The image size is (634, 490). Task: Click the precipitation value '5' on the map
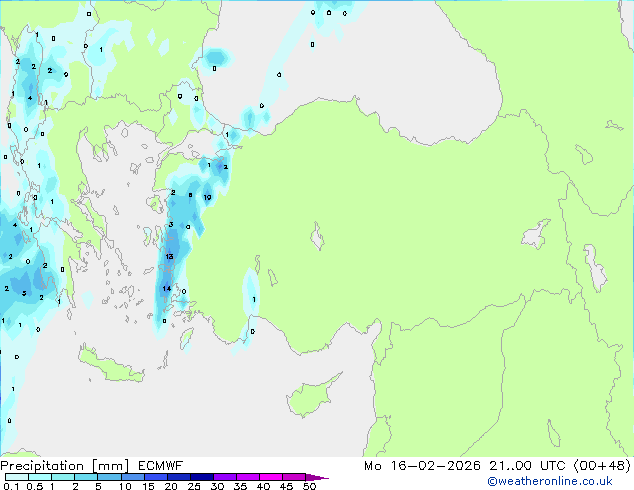click(24, 294)
